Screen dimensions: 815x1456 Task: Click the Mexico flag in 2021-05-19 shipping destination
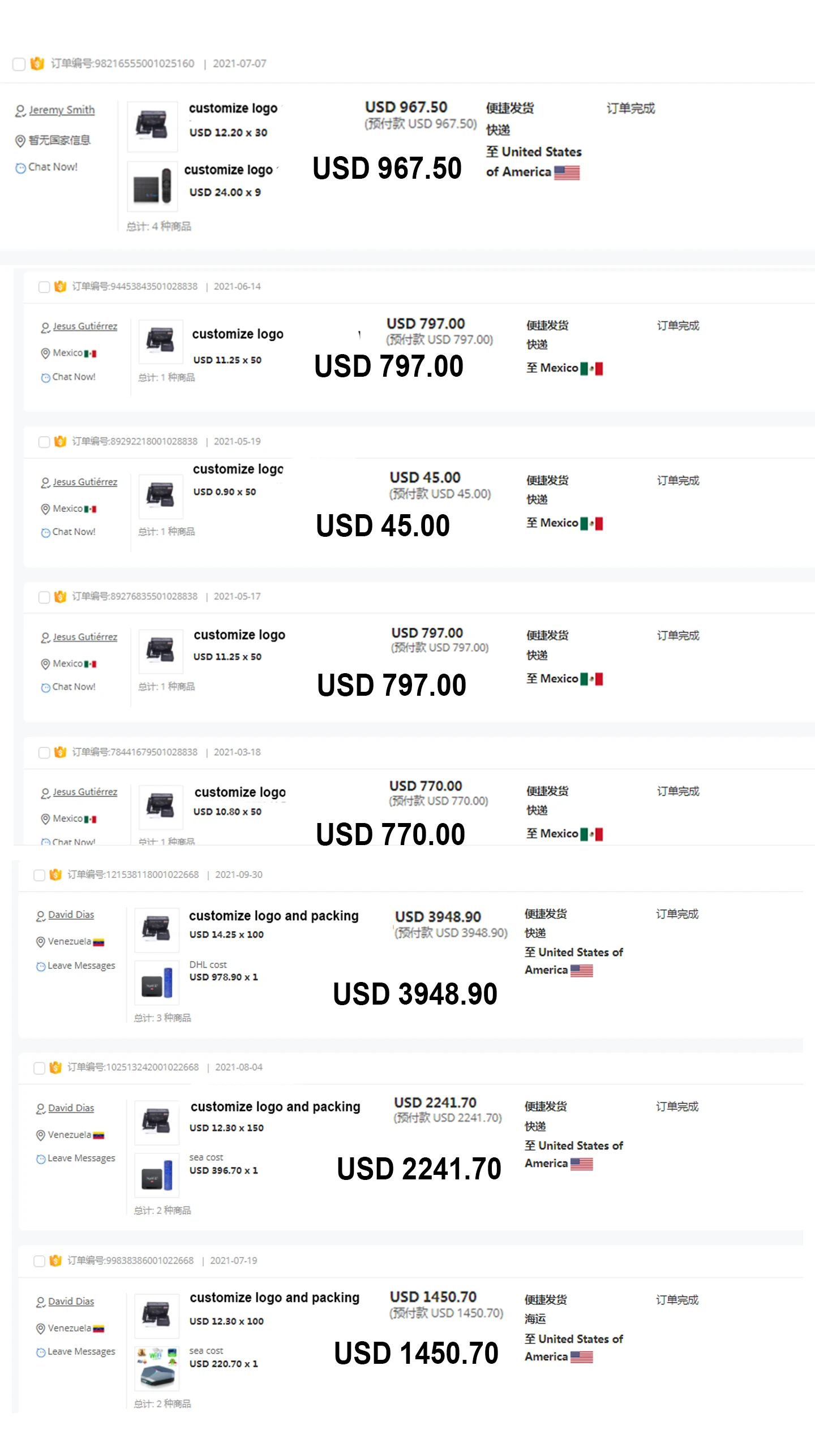click(x=591, y=523)
